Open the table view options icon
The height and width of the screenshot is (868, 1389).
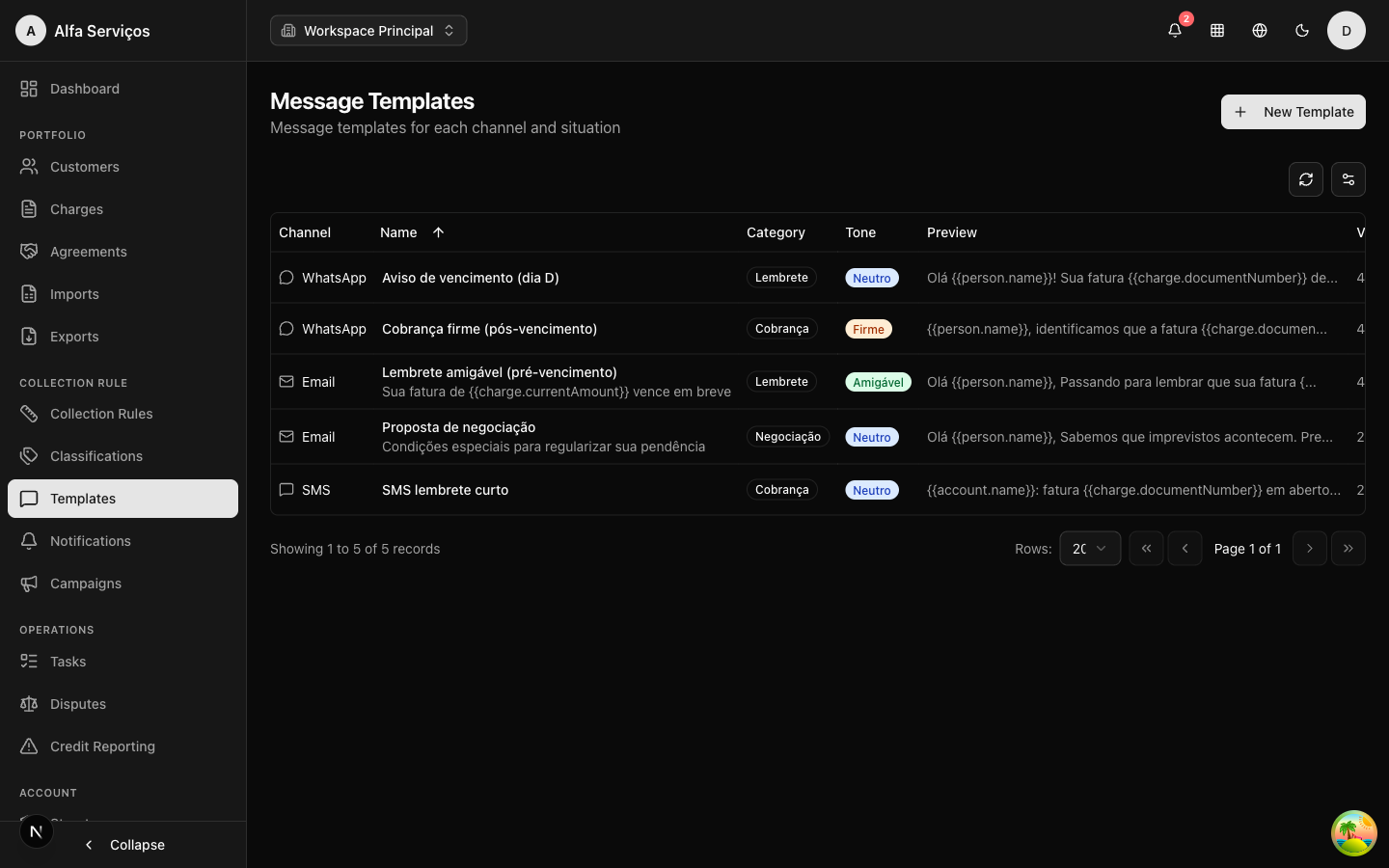click(1348, 179)
